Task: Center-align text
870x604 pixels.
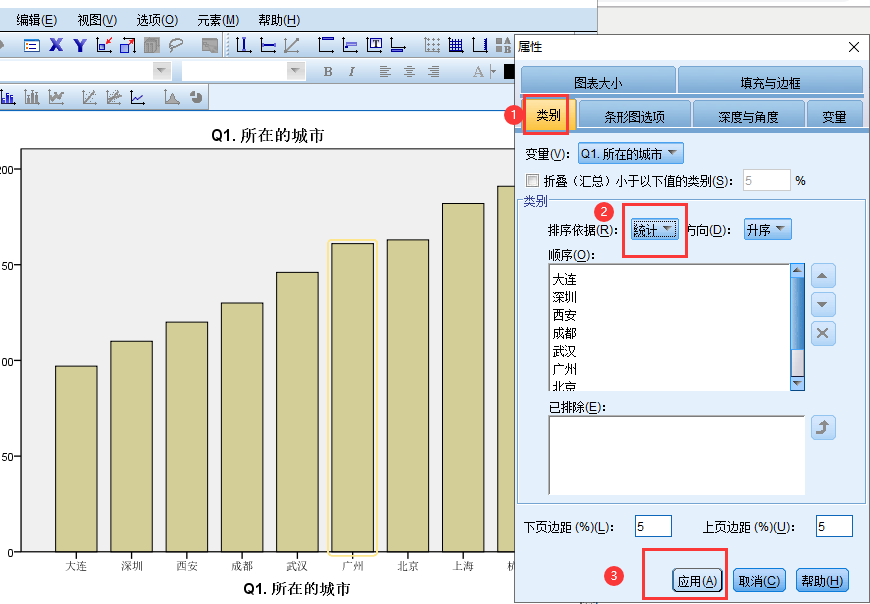Action: point(409,72)
